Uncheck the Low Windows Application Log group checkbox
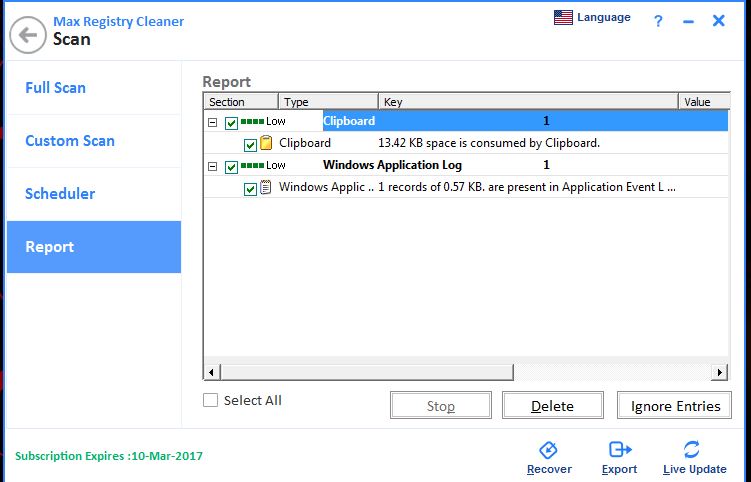The height and width of the screenshot is (482, 751). [231, 167]
